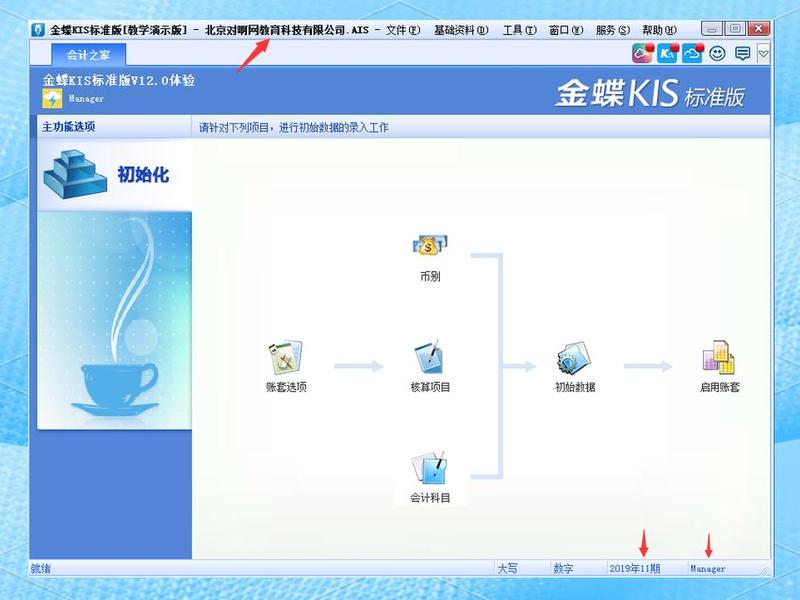Click the blue K toolbar icon
The width and height of the screenshot is (800, 600).
[667, 53]
